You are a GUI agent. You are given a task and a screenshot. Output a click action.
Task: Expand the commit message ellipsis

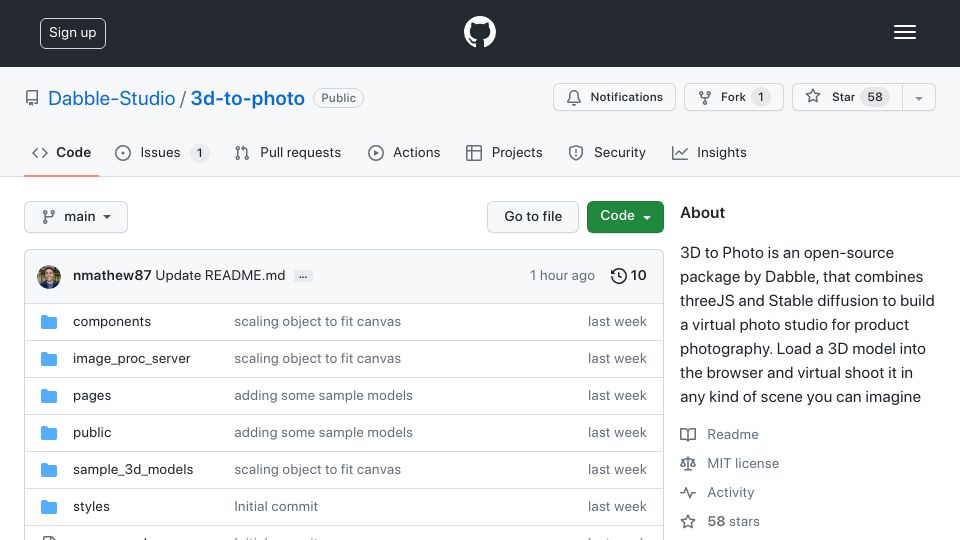(303, 276)
